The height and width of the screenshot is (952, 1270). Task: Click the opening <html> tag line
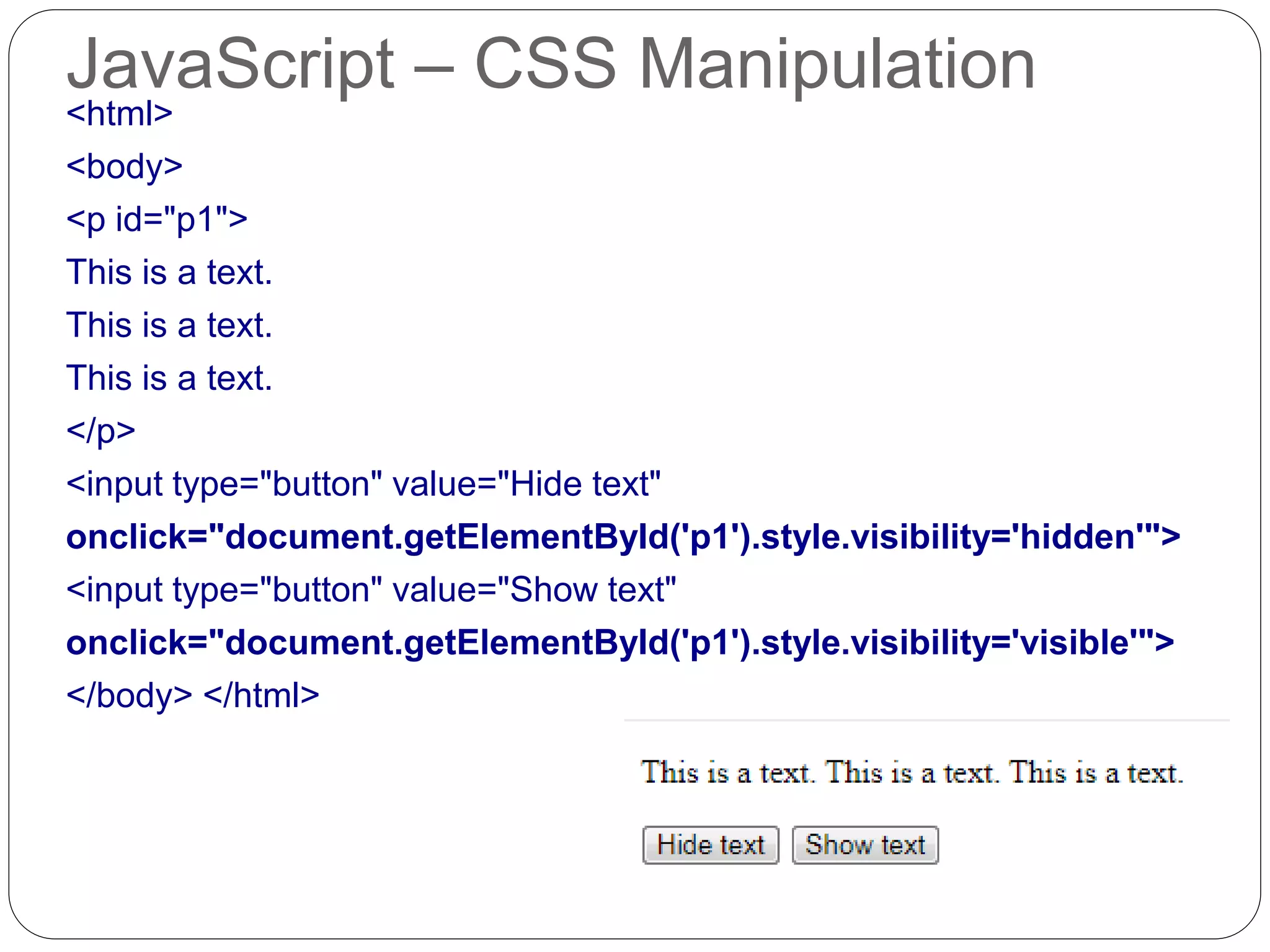119,113
